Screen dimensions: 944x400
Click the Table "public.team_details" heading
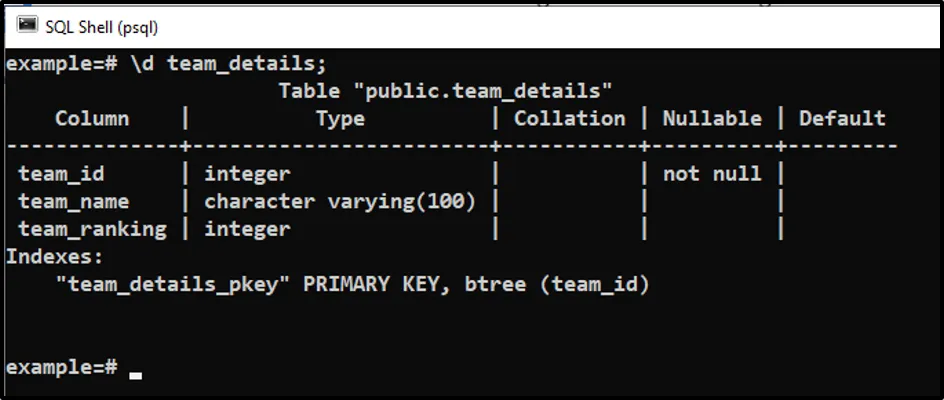tap(445, 91)
